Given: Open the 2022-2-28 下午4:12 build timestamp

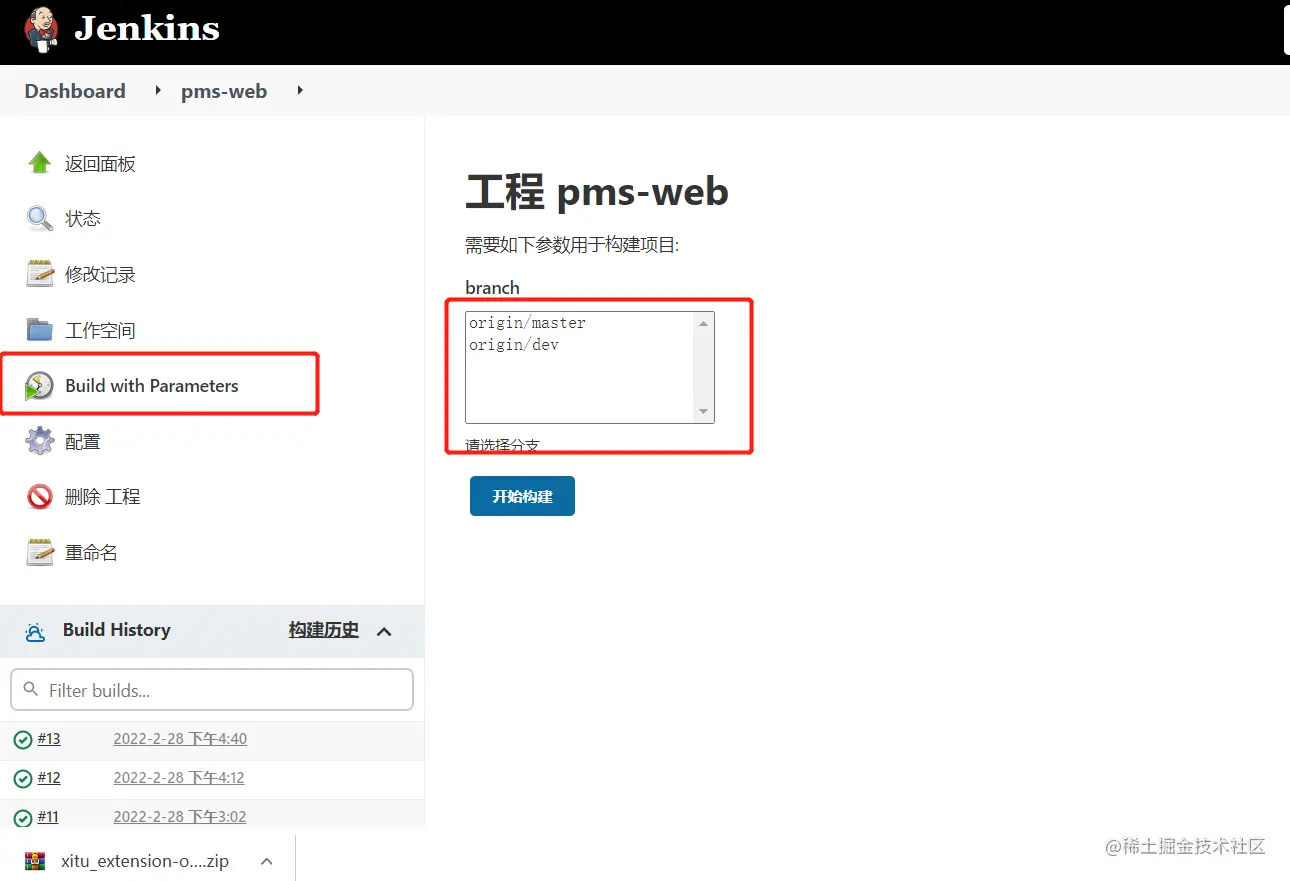Looking at the screenshot, I should point(179,778).
